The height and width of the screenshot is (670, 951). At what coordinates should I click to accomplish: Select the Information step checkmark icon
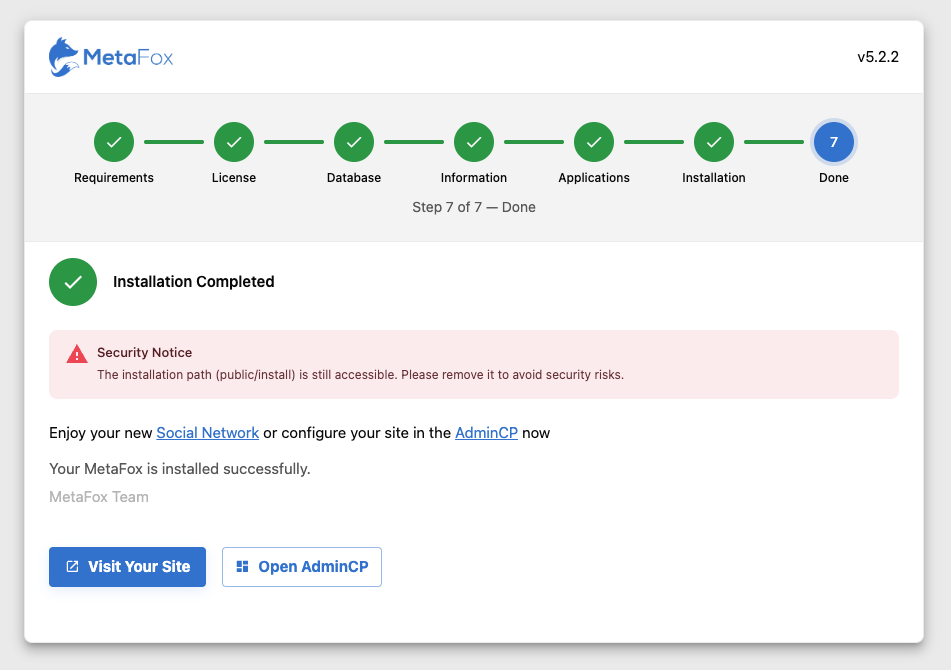click(x=474, y=142)
